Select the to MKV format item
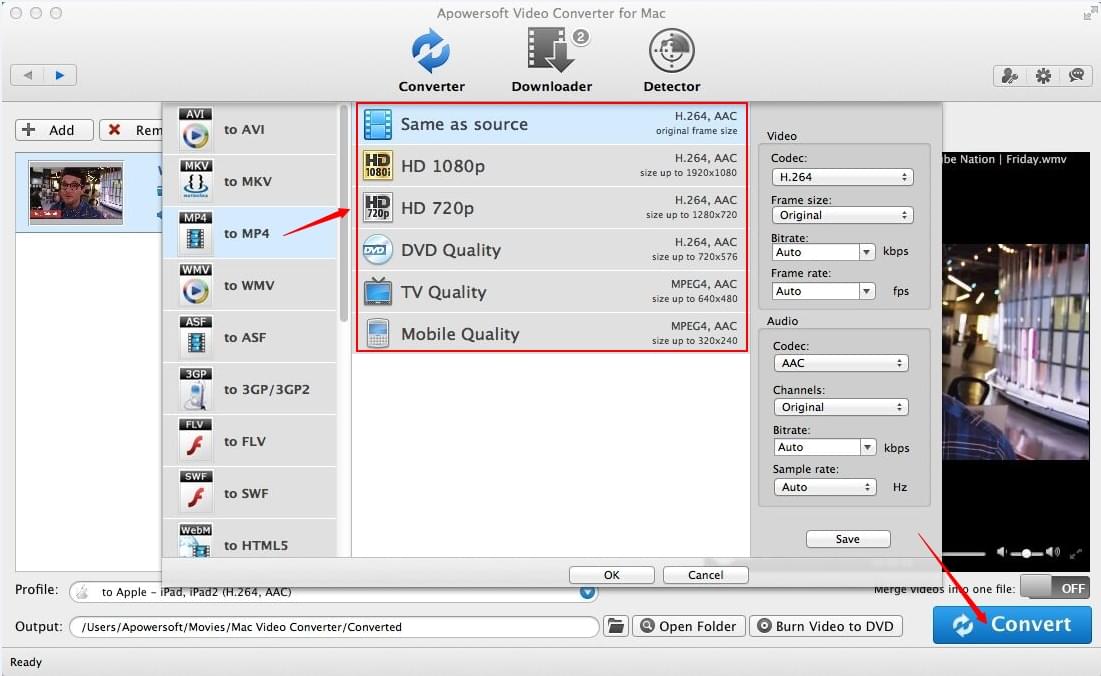This screenshot has width=1101, height=676. coord(249,181)
